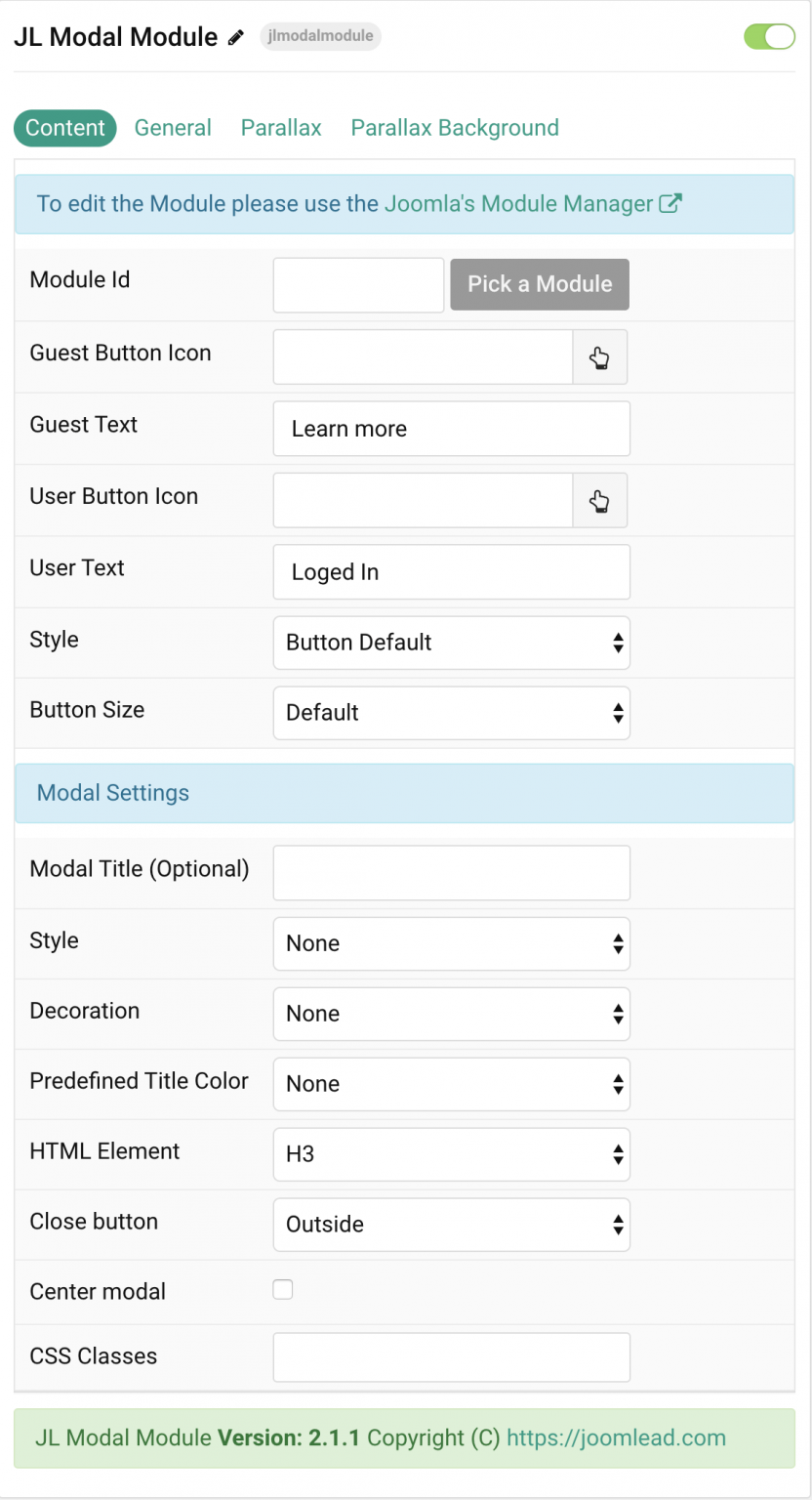
Task: Open the Guest Button Icon picker
Action: pos(599,356)
